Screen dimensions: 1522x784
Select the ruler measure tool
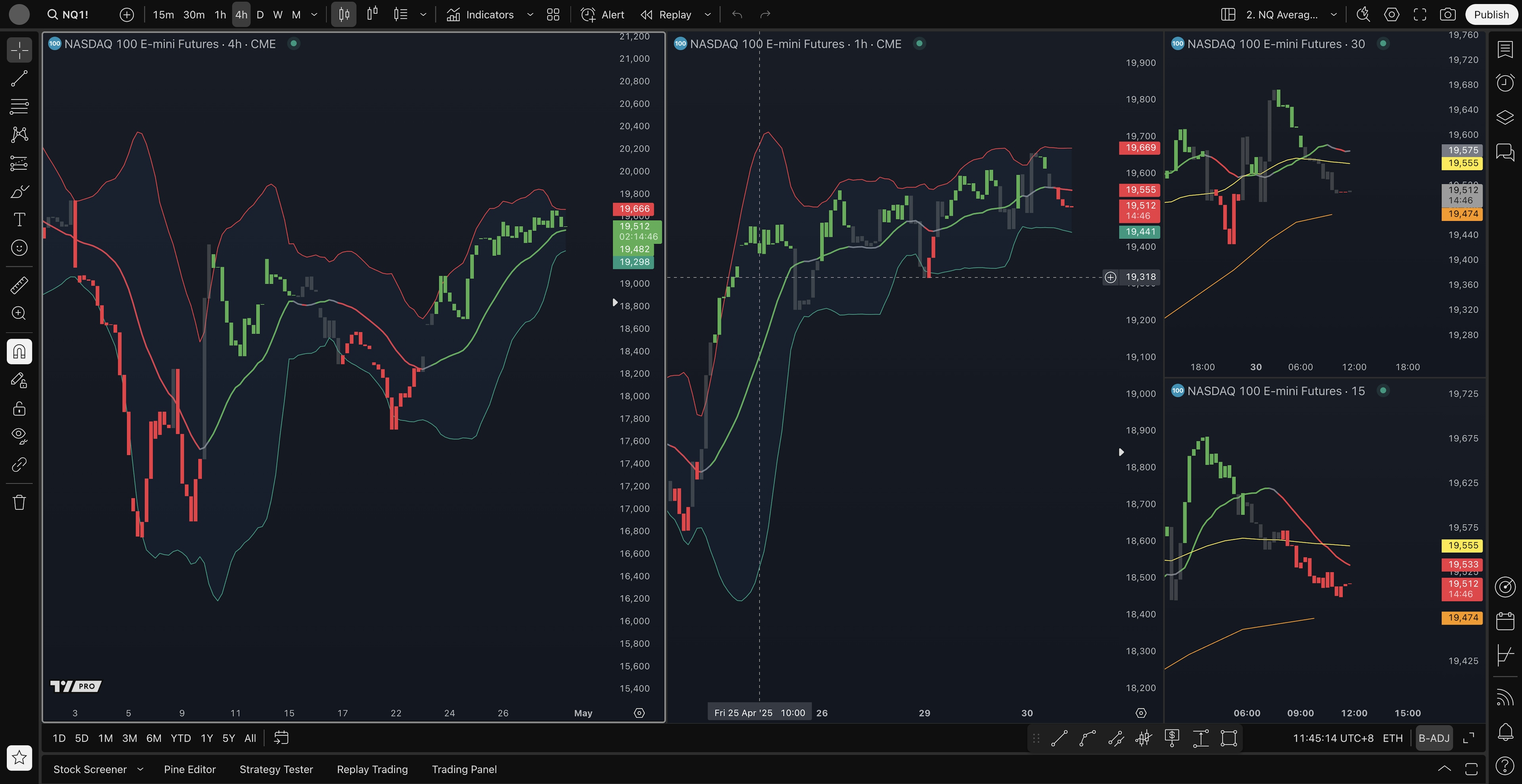pos(19,286)
